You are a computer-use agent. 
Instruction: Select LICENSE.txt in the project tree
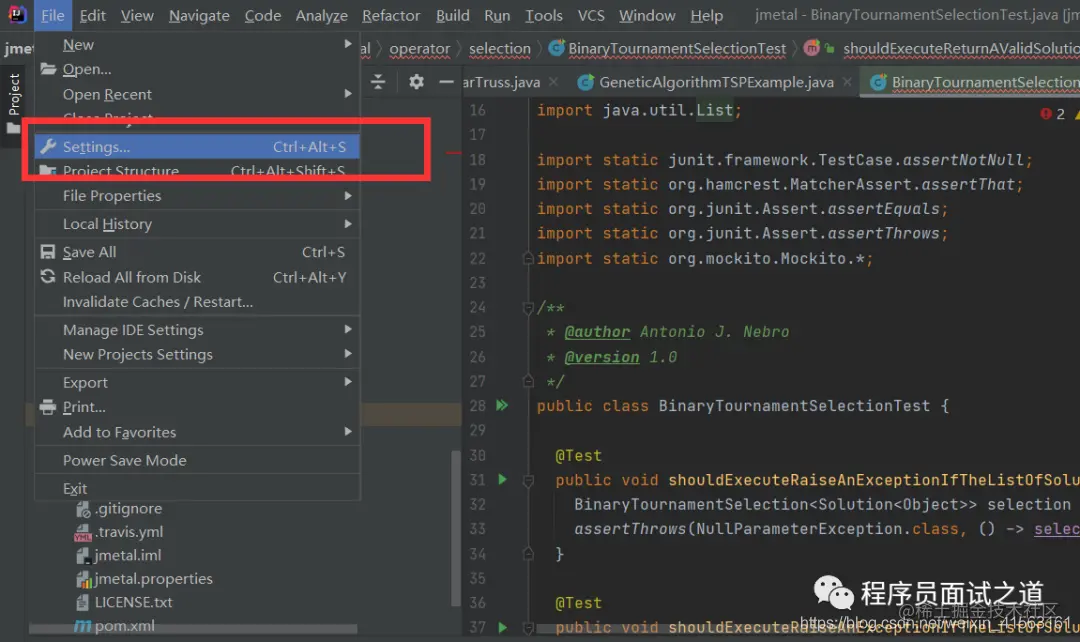[124, 603]
